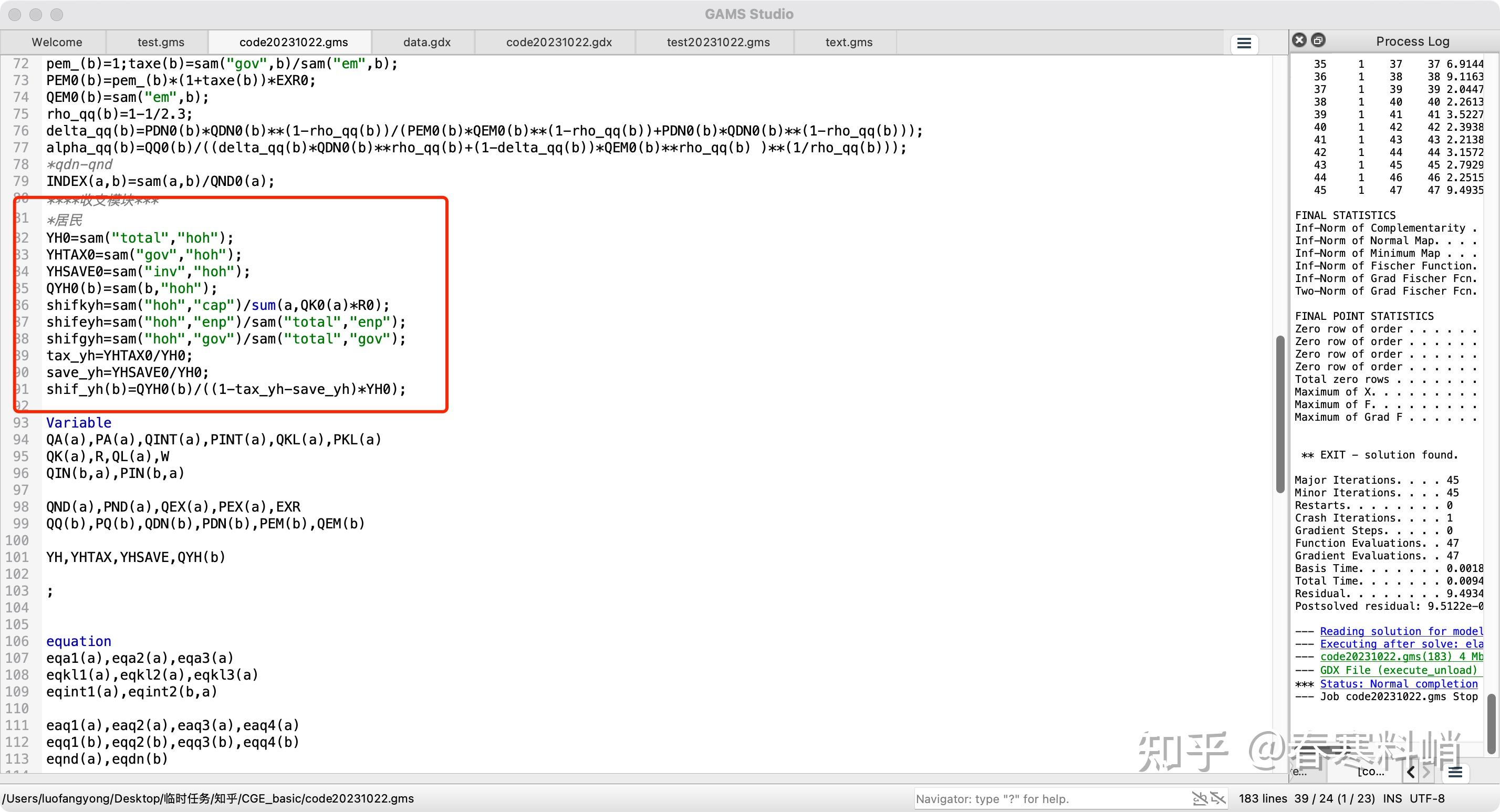Toggle case-sensitivity icon in Navigator field
The image size is (1500, 812).
coord(1200,798)
